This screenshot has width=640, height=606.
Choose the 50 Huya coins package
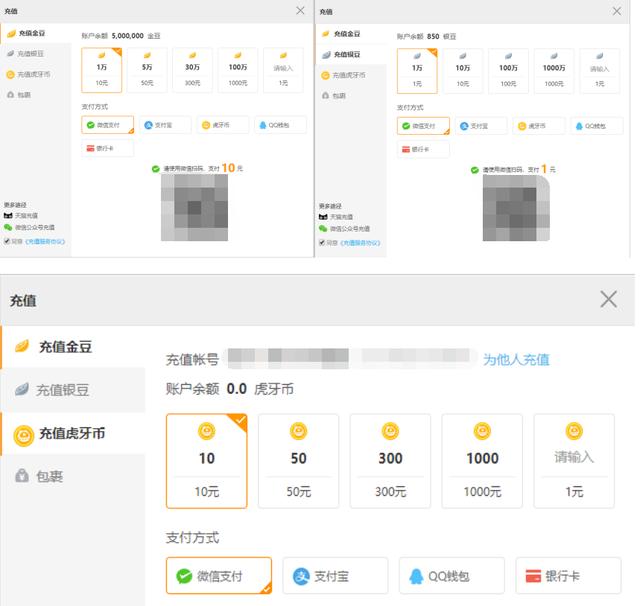tap(298, 461)
